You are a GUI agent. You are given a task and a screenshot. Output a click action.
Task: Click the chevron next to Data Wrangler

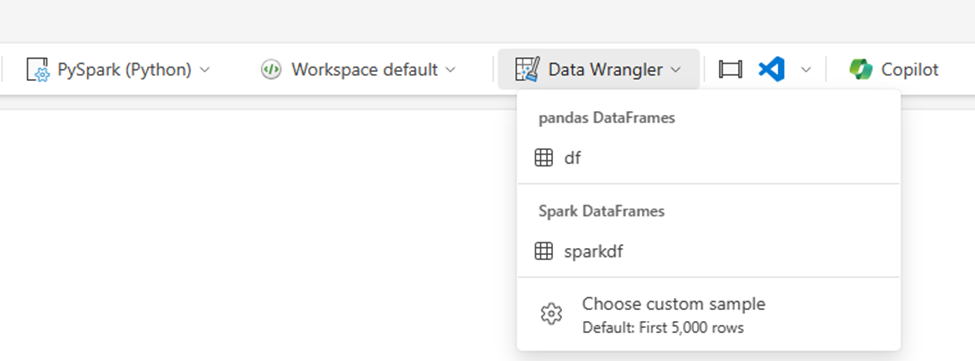point(677,70)
